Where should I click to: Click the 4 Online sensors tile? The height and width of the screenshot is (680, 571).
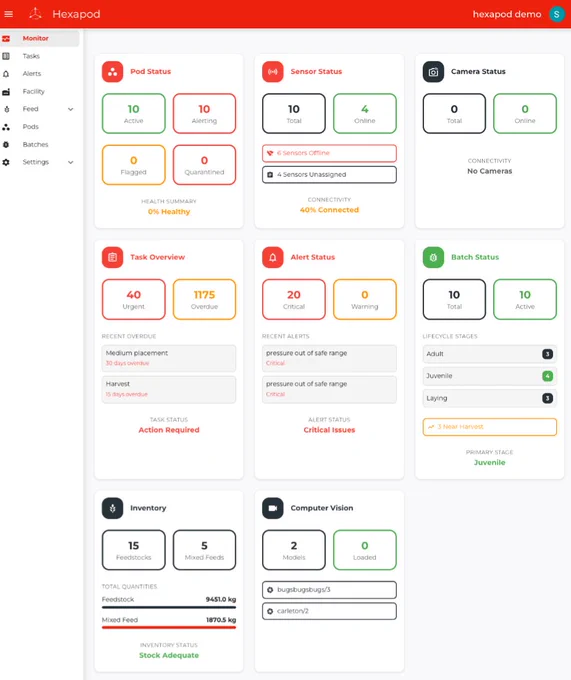[365, 113]
